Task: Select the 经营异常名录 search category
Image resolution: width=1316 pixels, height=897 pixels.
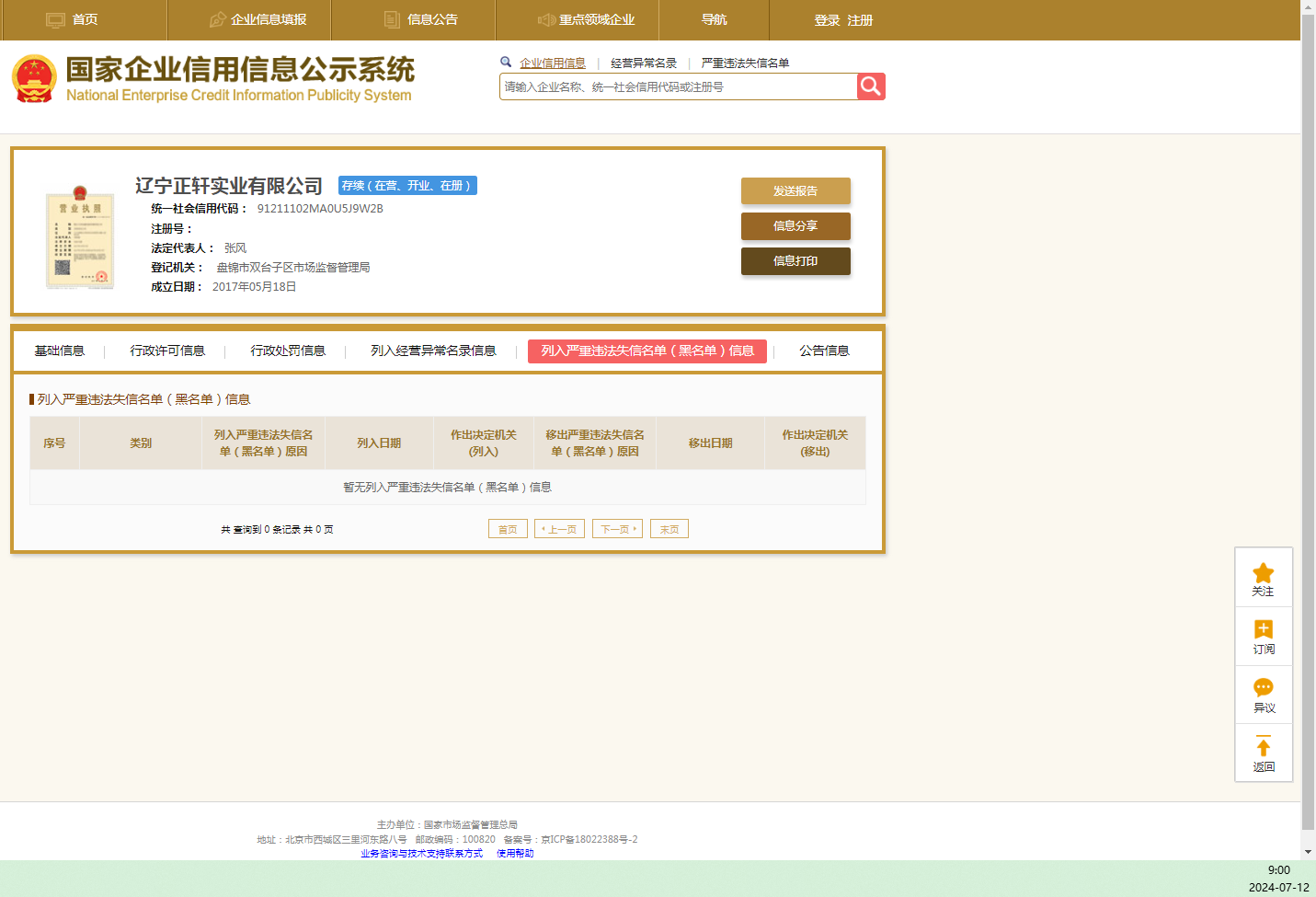Action: (644, 63)
